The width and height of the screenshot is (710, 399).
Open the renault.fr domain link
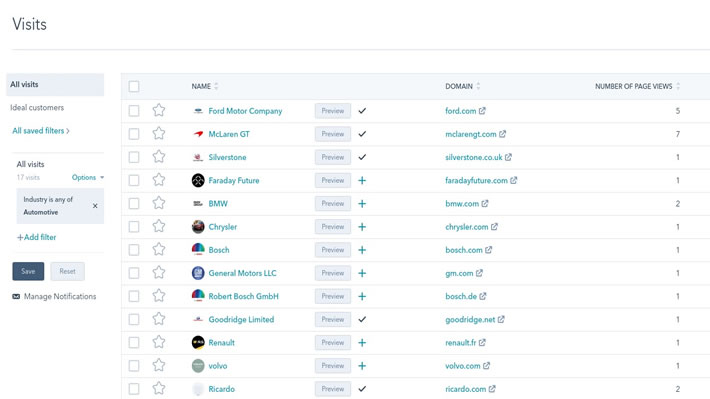tap(461, 342)
